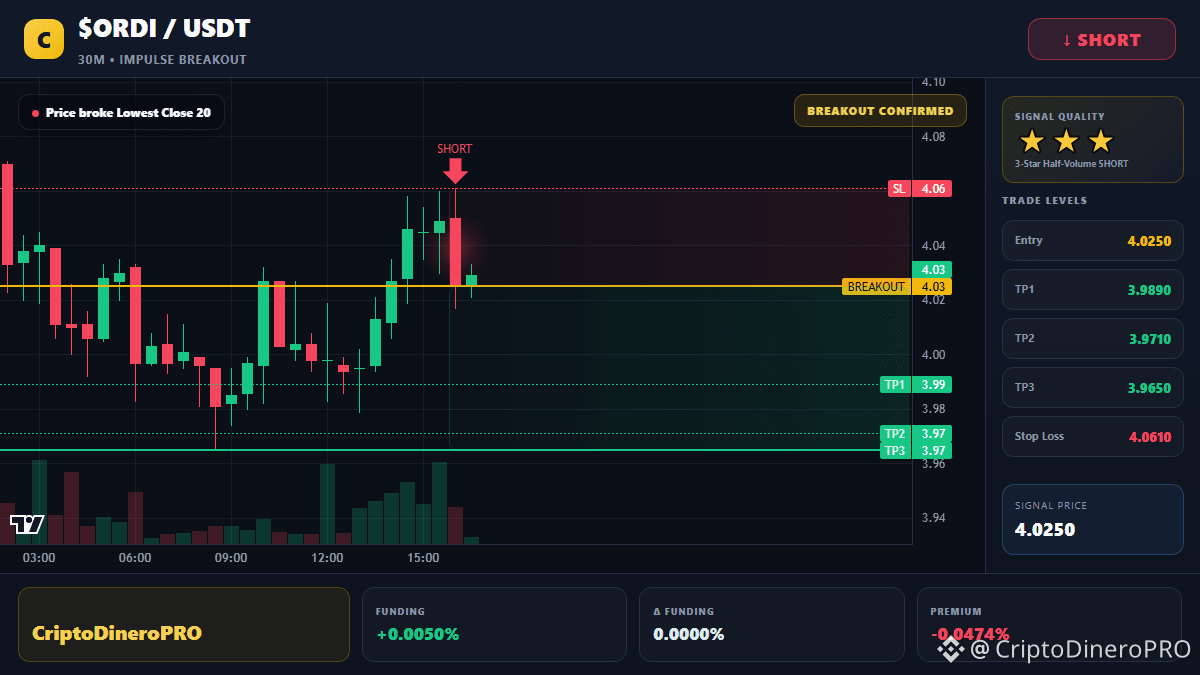The image size is (1200, 675).
Task: Click the BREAKOUT CONFIRMED badge
Action: (x=880, y=111)
